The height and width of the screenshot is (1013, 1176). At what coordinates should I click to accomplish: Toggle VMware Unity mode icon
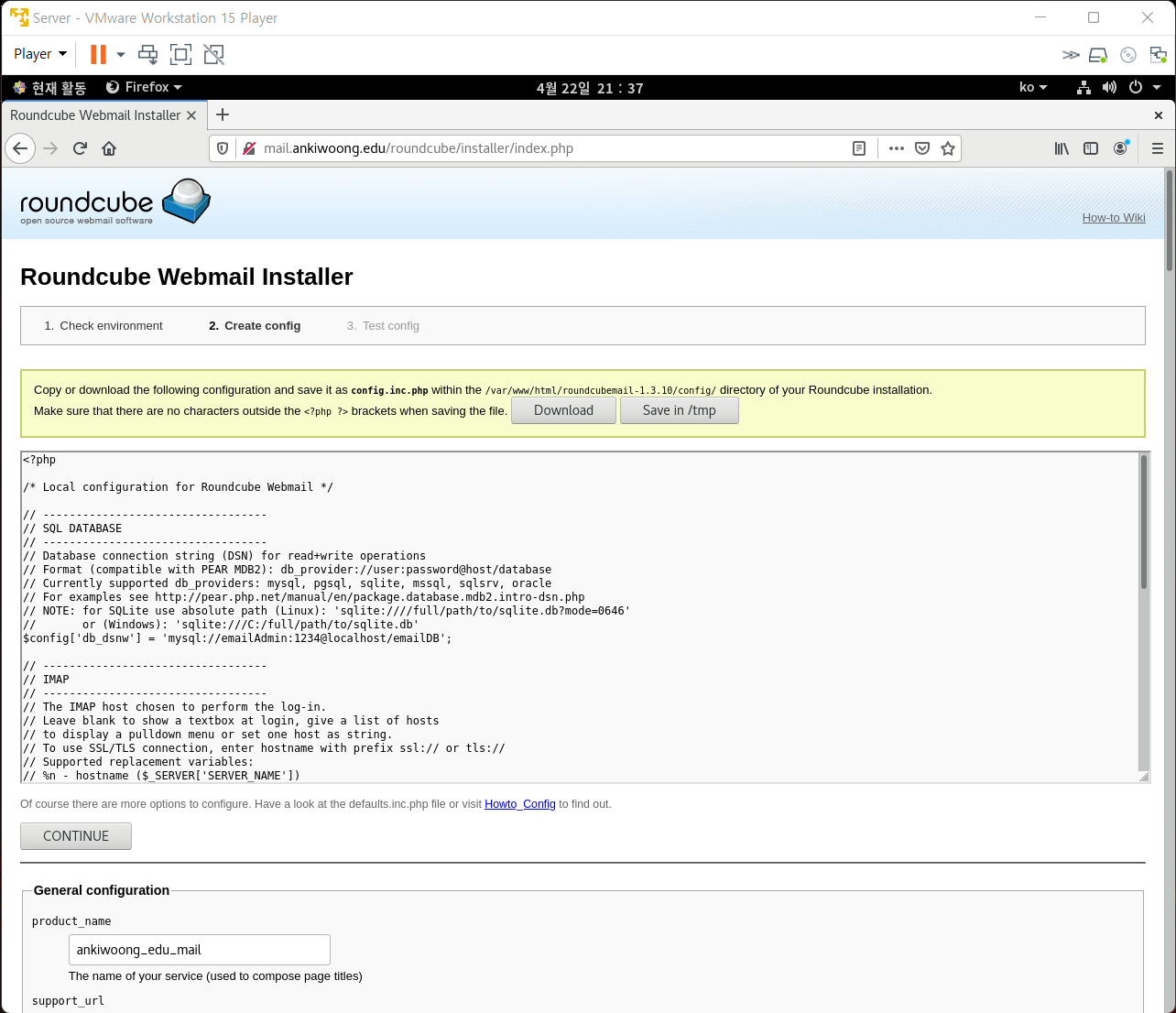213,55
